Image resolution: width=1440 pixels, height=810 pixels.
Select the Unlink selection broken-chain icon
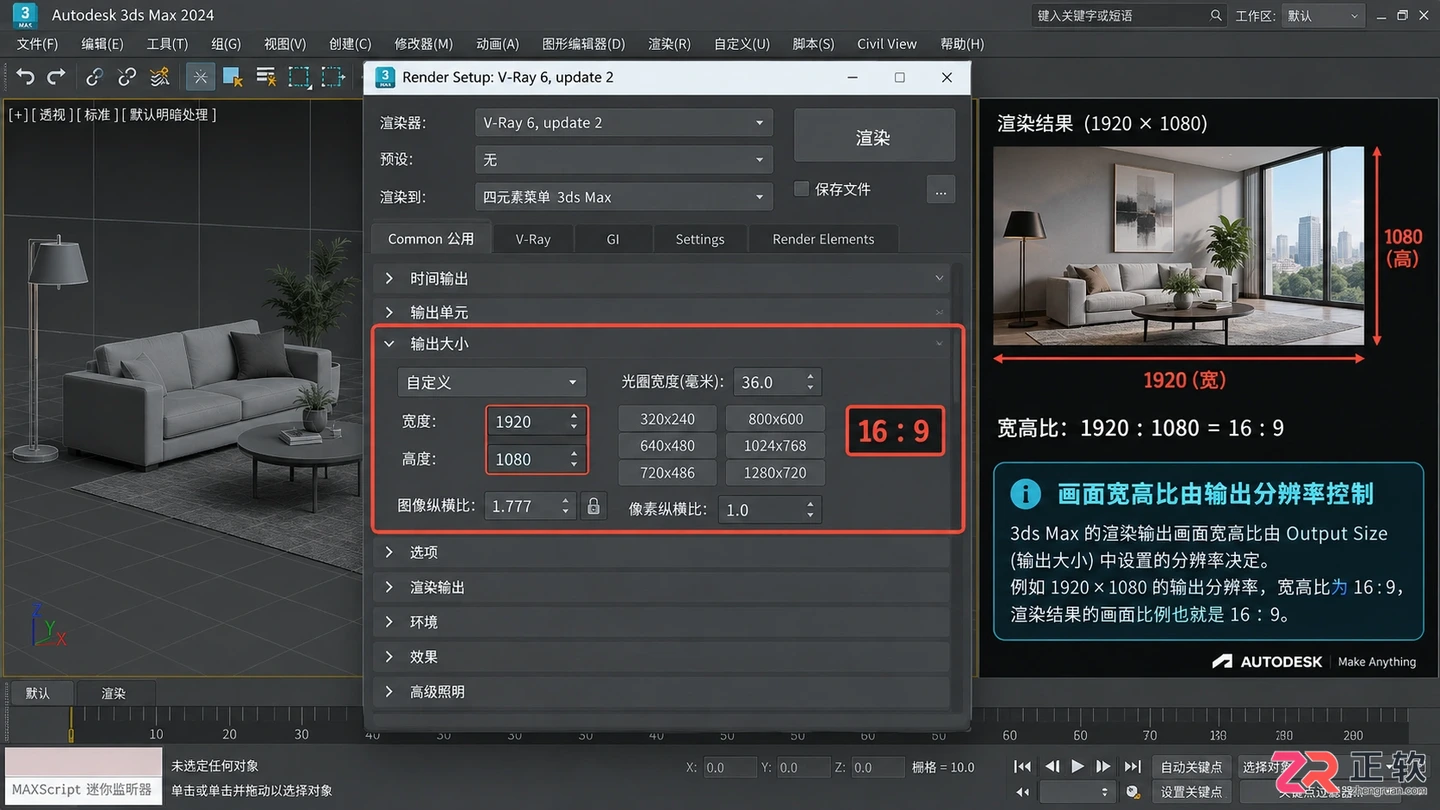point(127,76)
